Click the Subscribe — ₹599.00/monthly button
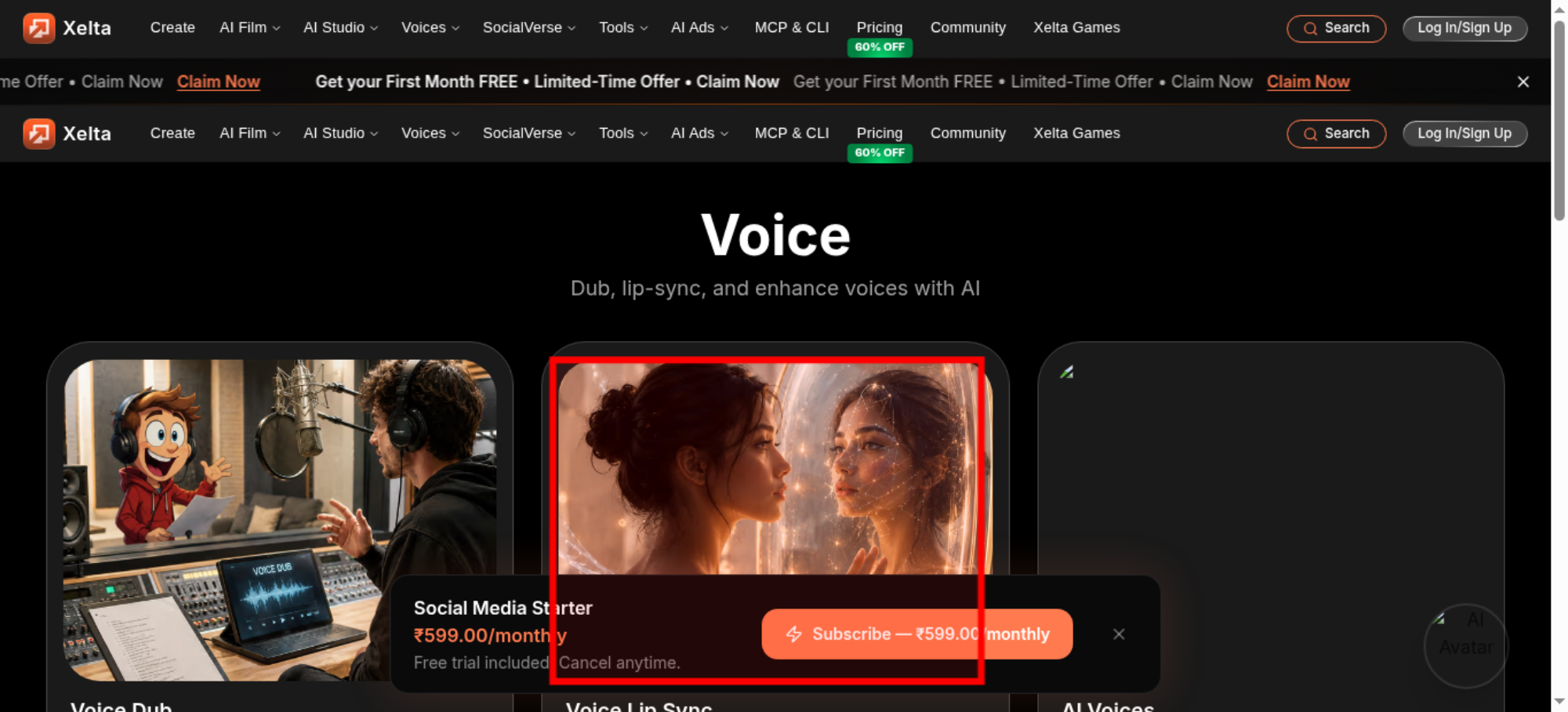This screenshot has height=712, width=1568. (916, 634)
